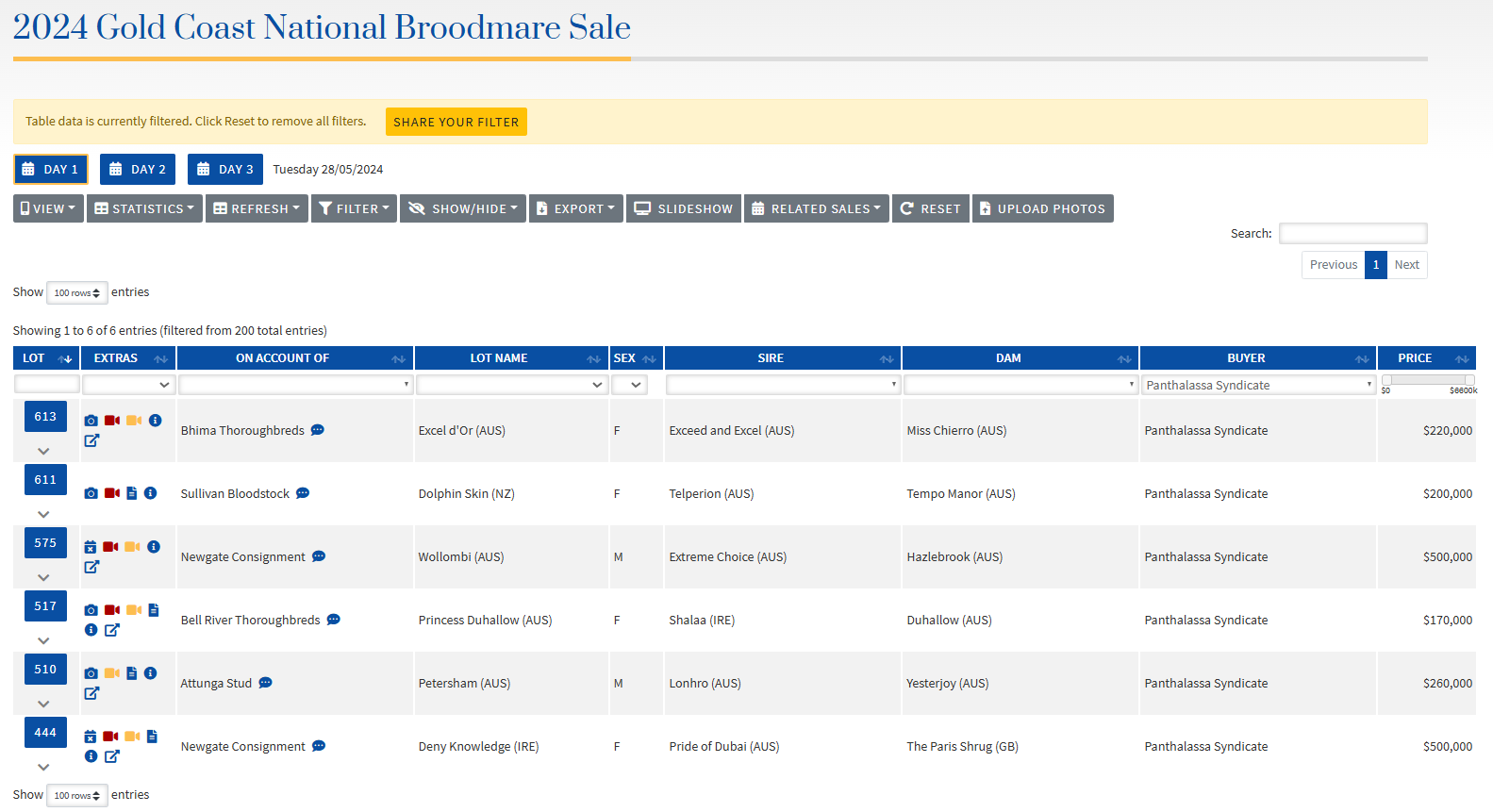
Task: Open the photo camera icon for lot 613
Action: [91, 421]
